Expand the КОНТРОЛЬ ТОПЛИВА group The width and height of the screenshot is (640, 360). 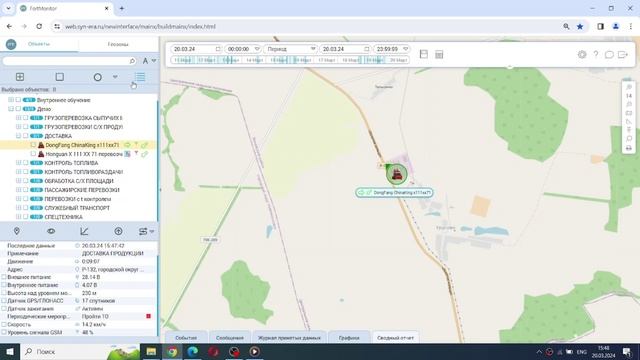(x=18, y=163)
